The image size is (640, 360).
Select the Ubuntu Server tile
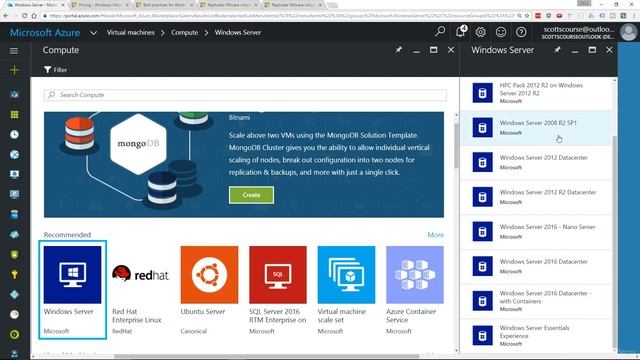click(x=209, y=290)
